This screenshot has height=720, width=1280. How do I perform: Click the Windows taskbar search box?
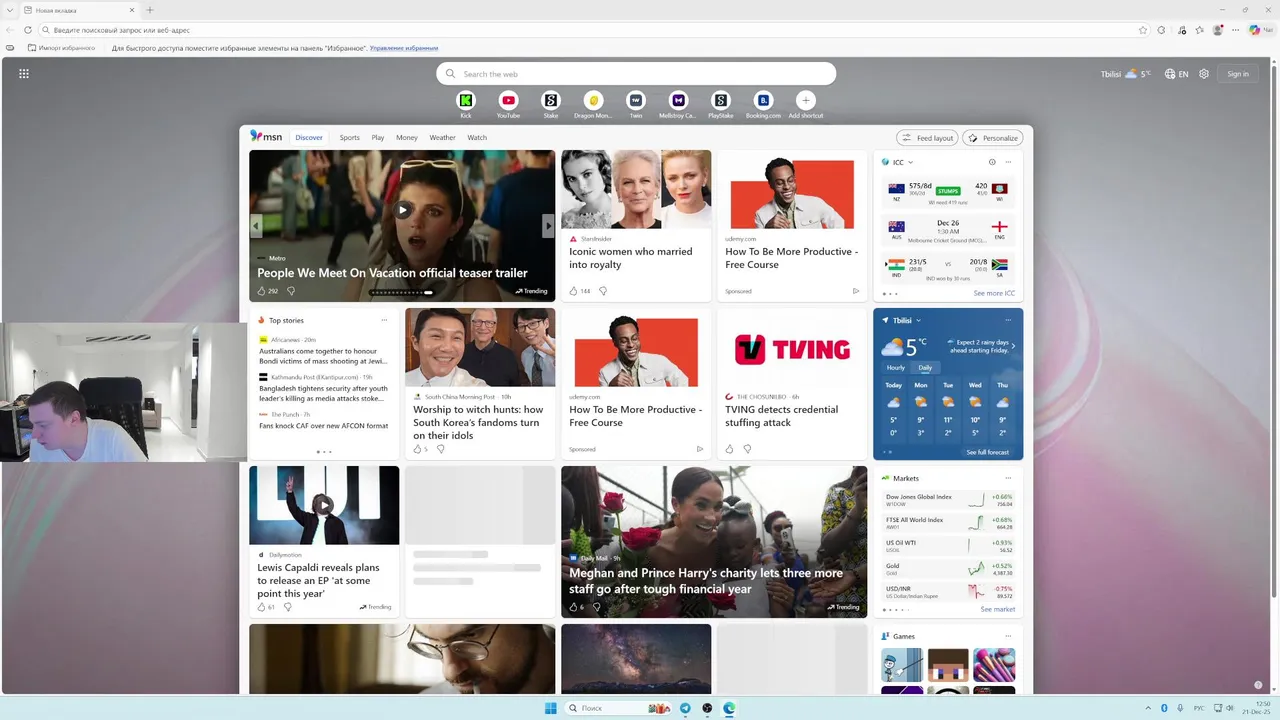(x=616, y=708)
